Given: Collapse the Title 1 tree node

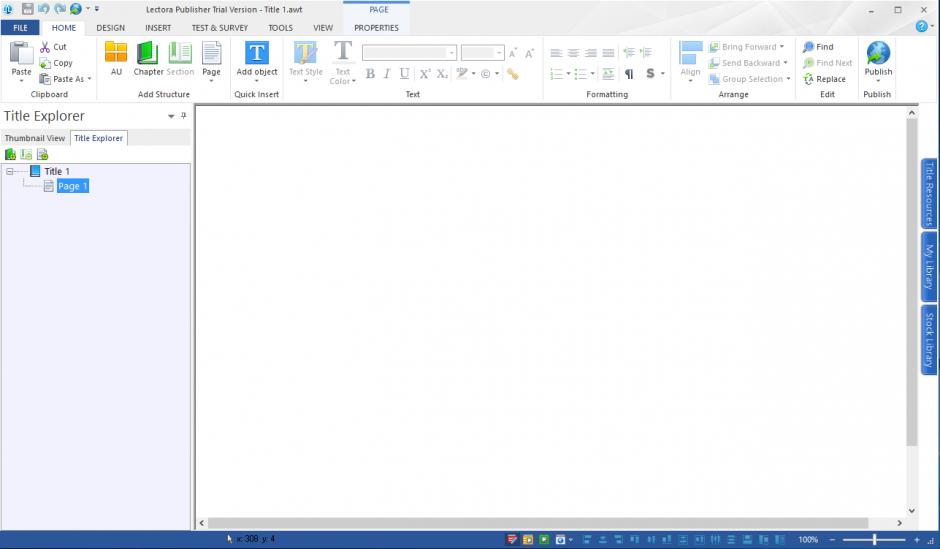Looking at the screenshot, I should tap(9, 171).
